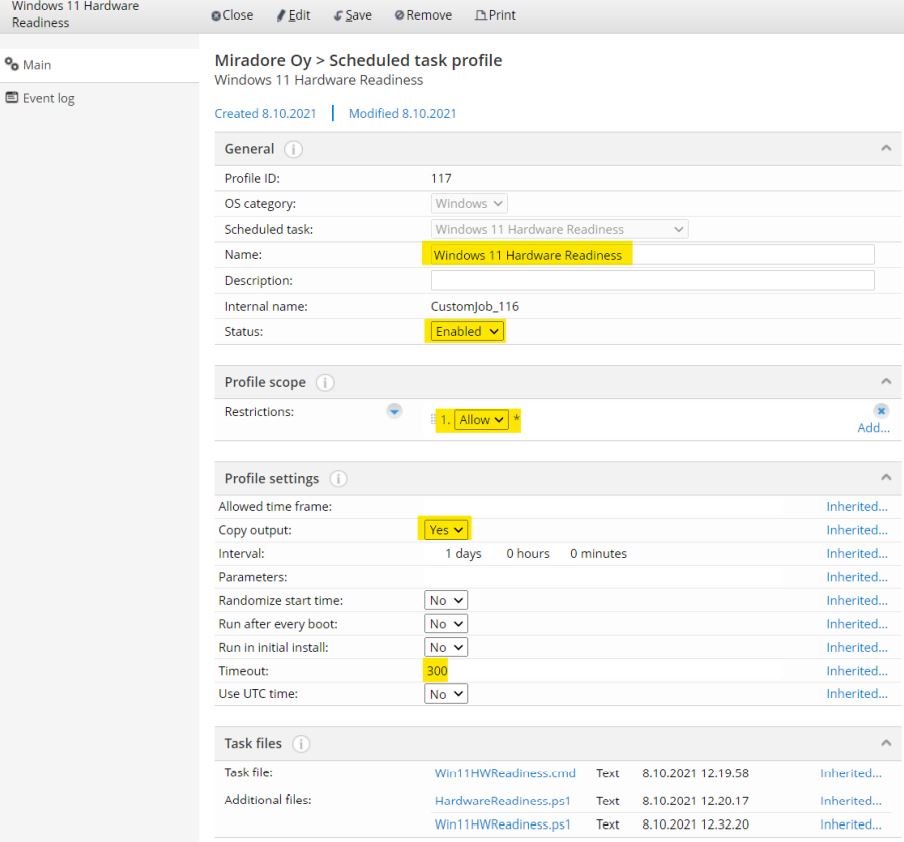The width and height of the screenshot is (904, 842).
Task: Click Inherited link for Copy output
Action: (857, 530)
